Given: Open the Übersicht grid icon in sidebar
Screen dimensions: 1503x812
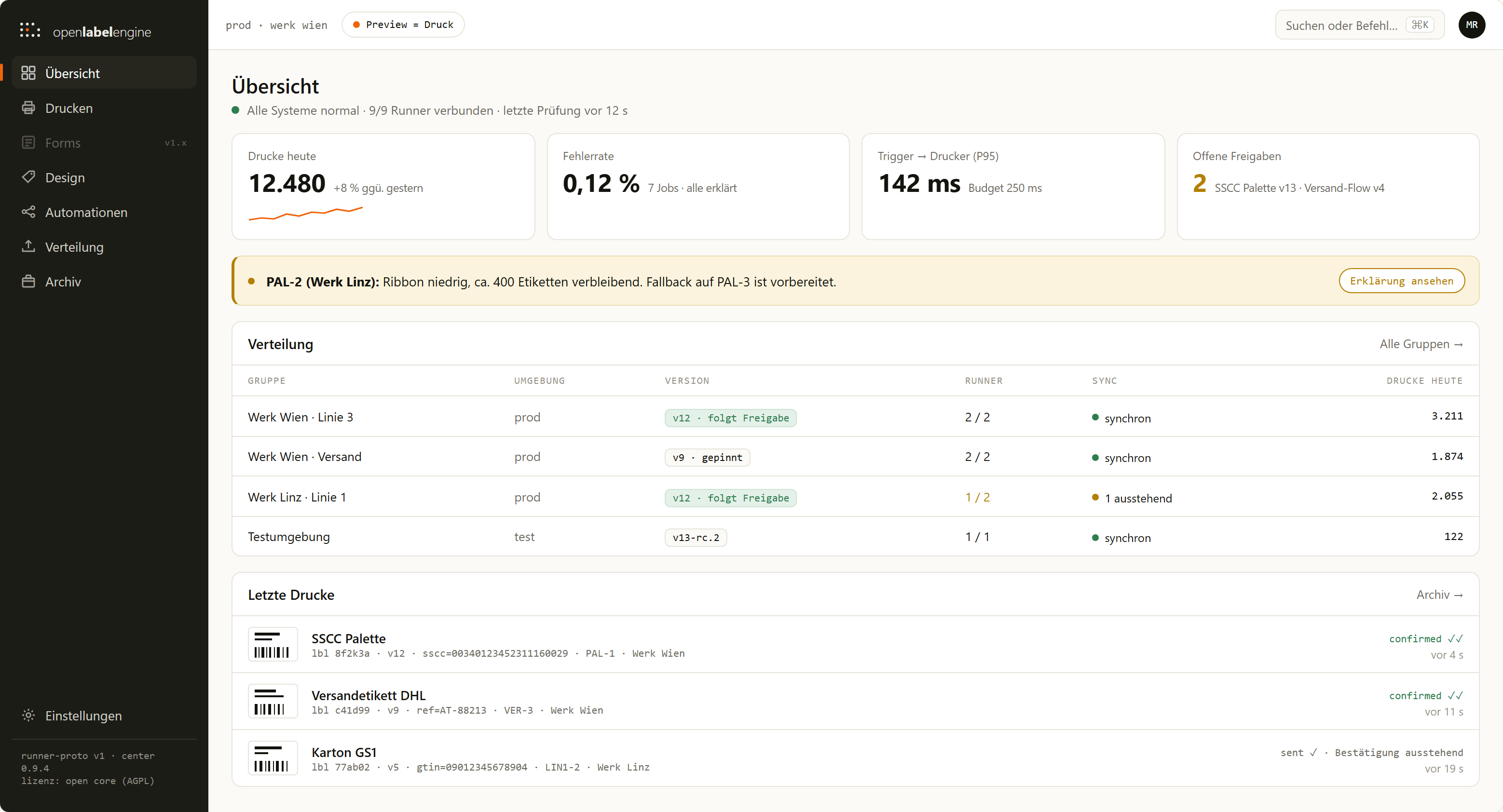Looking at the screenshot, I should click(28, 73).
